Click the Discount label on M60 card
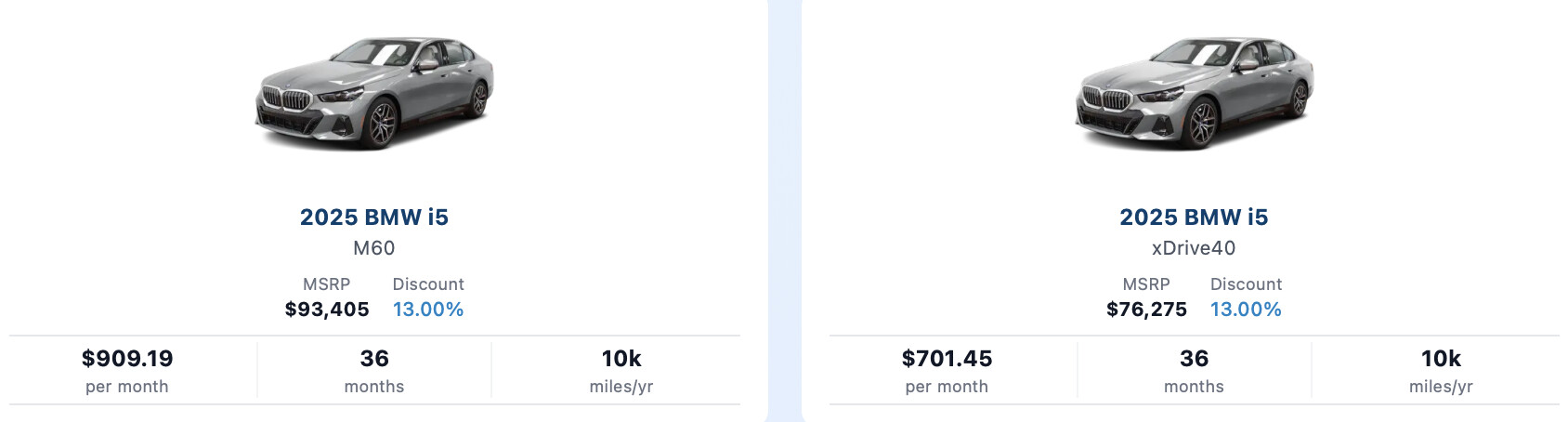Viewport: 1568px width, 422px height. coord(428,284)
